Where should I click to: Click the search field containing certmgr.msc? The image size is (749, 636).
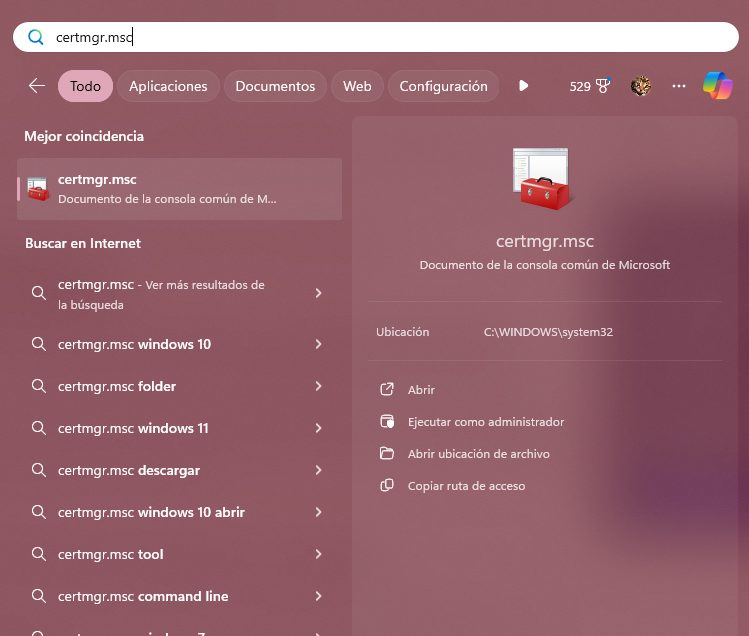(375, 37)
